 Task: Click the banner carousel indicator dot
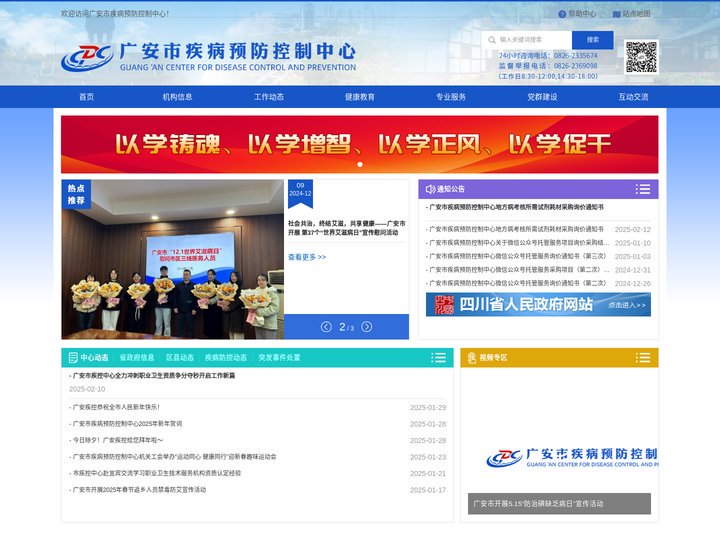[360, 164]
